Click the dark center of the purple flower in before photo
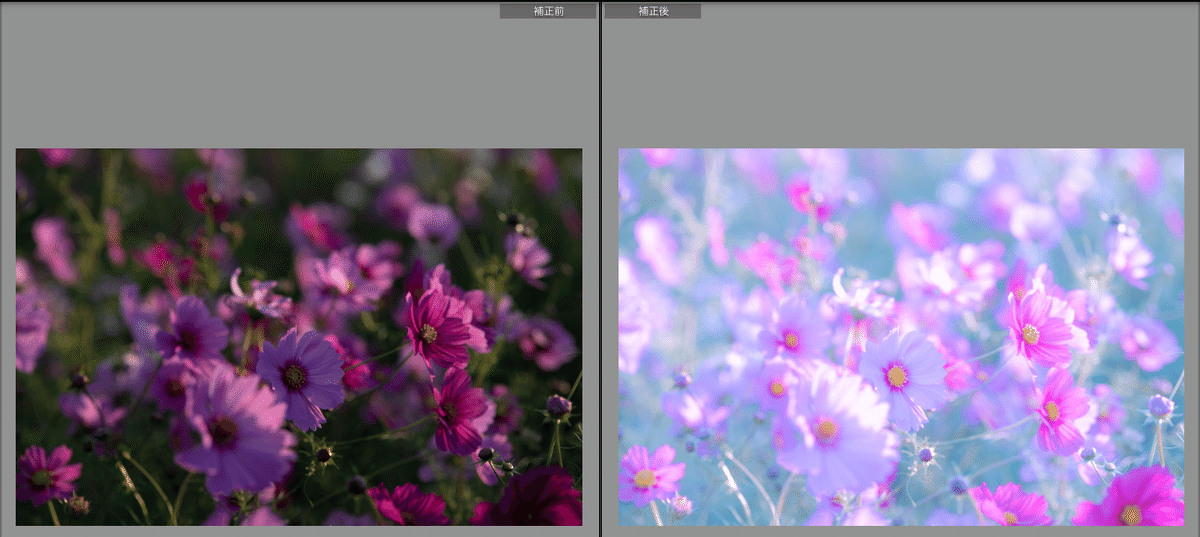 point(294,375)
